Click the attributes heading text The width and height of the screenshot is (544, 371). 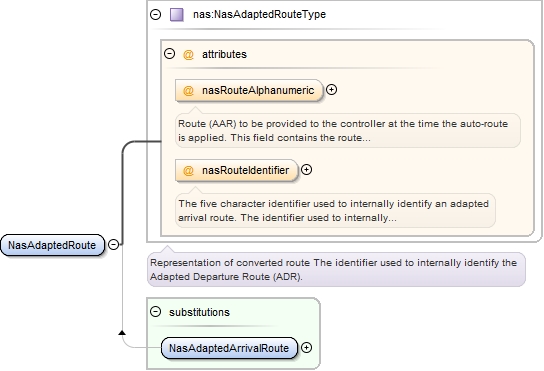click(224, 54)
